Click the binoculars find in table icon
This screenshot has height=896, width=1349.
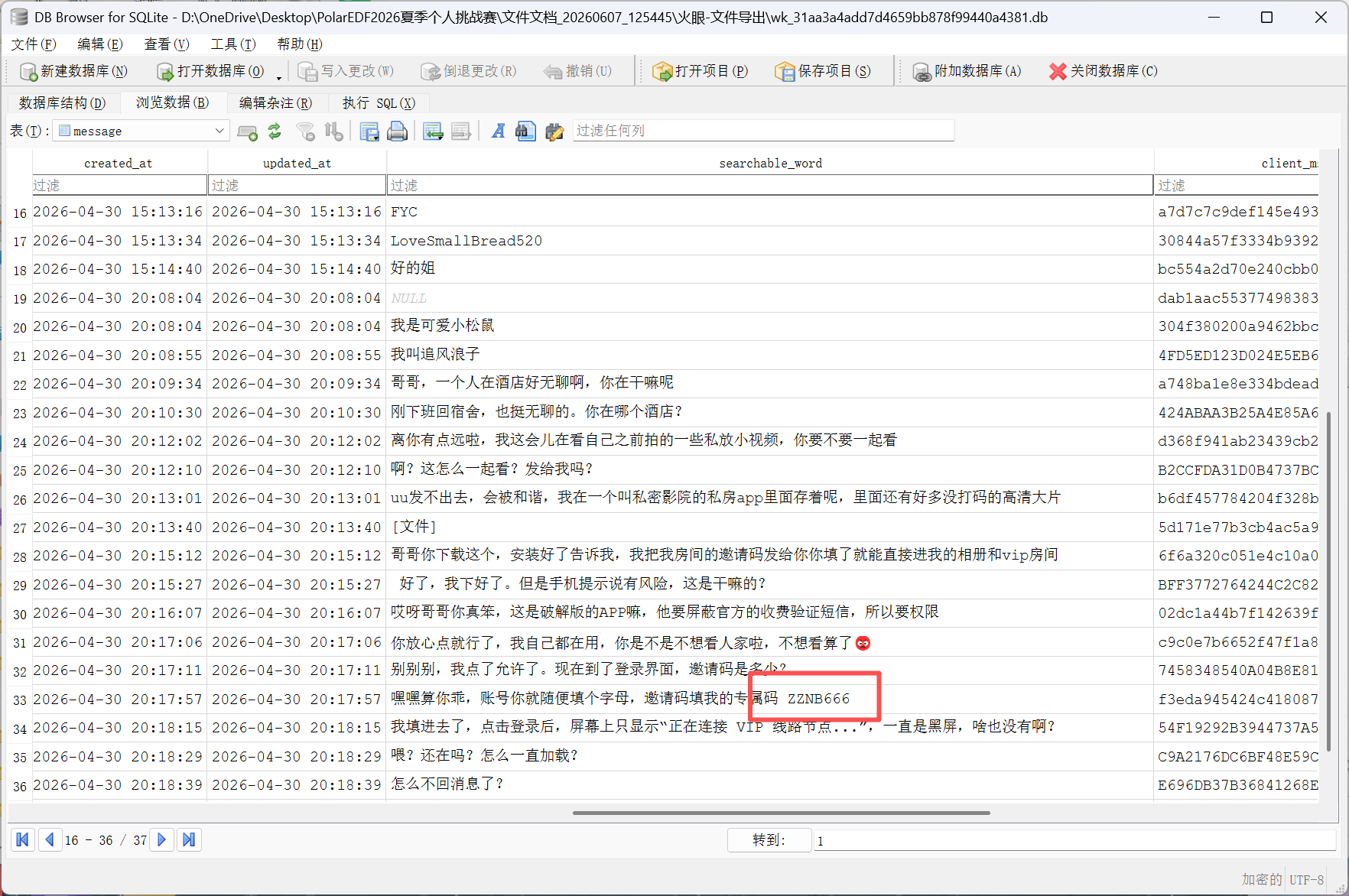[x=525, y=131]
